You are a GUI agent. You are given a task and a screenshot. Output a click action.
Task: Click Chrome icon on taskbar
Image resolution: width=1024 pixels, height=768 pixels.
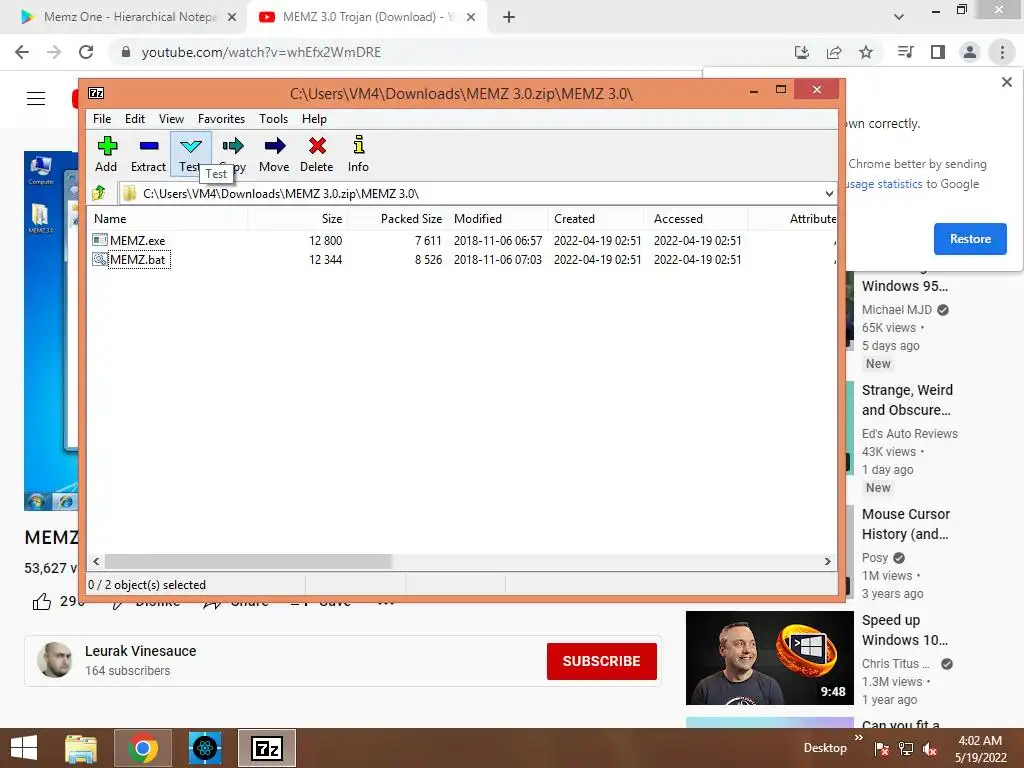click(x=143, y=748)
